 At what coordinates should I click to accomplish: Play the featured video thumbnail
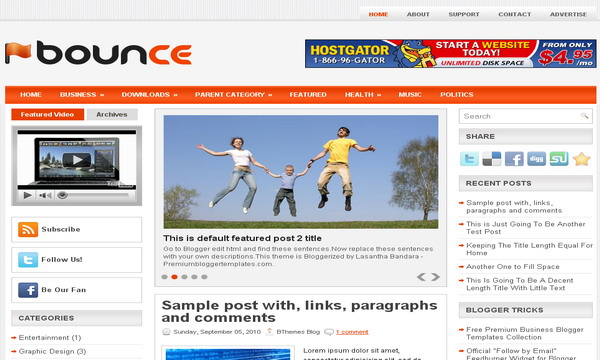[77, 160]
